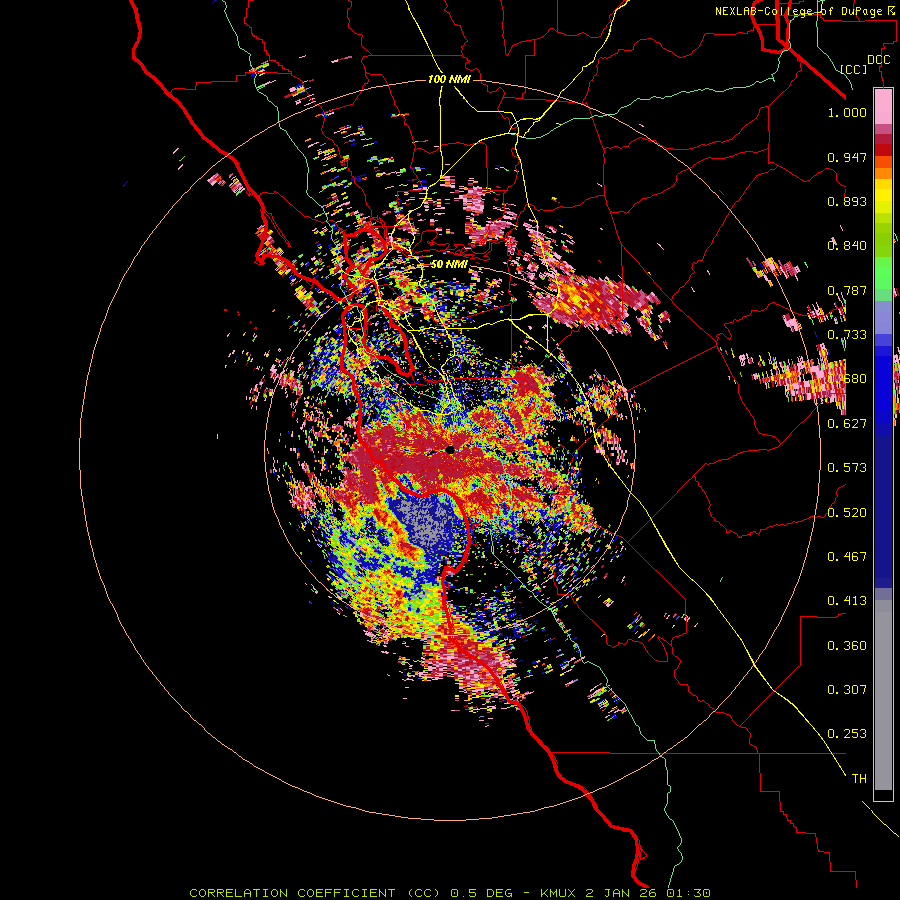900x900 pixels.
Task: Select the 0.520 scale value
Action: (847, 513)
